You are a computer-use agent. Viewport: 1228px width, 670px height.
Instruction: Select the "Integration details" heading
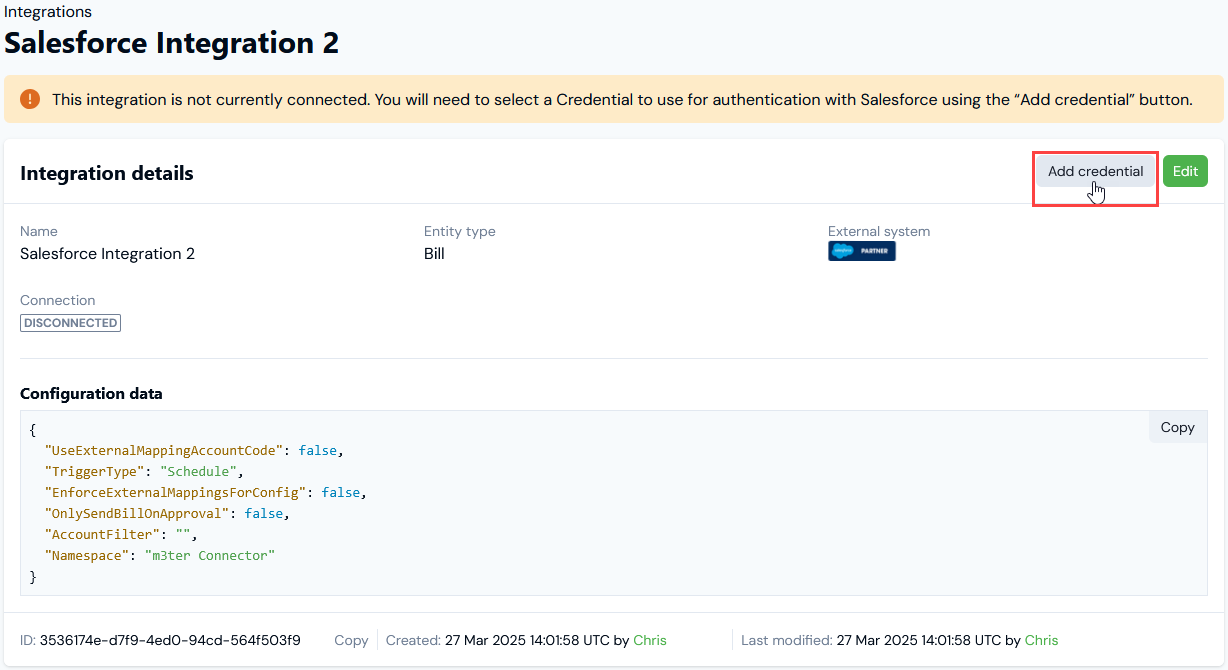[x=107, y=173]
